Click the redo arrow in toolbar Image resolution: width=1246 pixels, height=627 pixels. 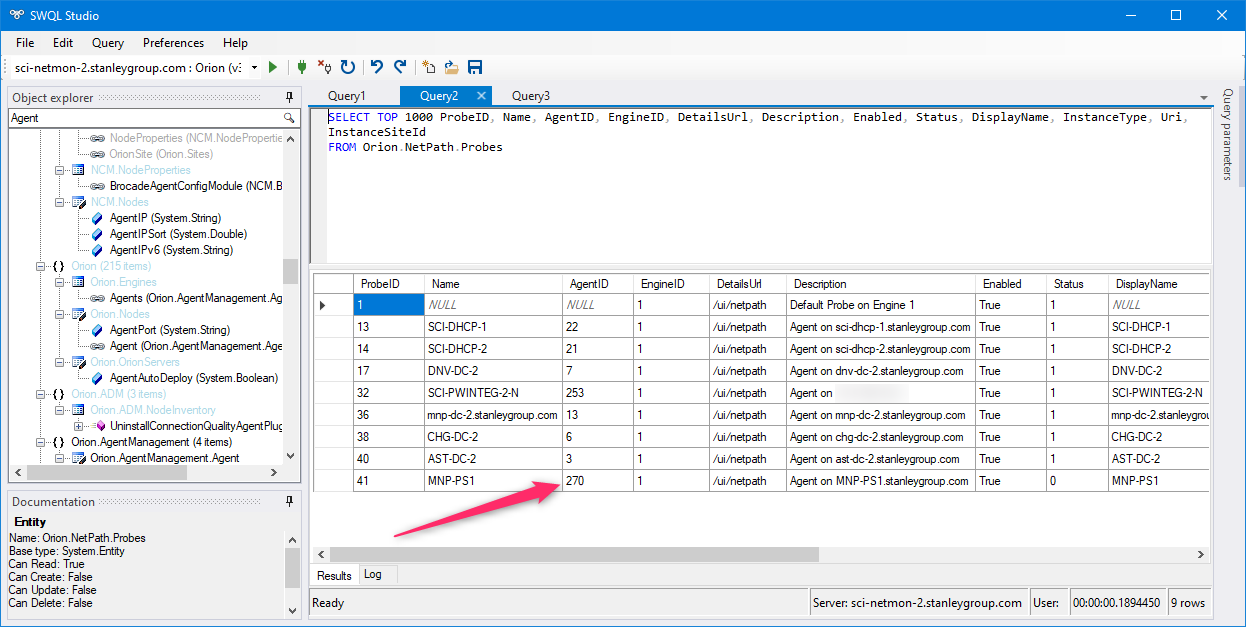[x=400, y=67]
